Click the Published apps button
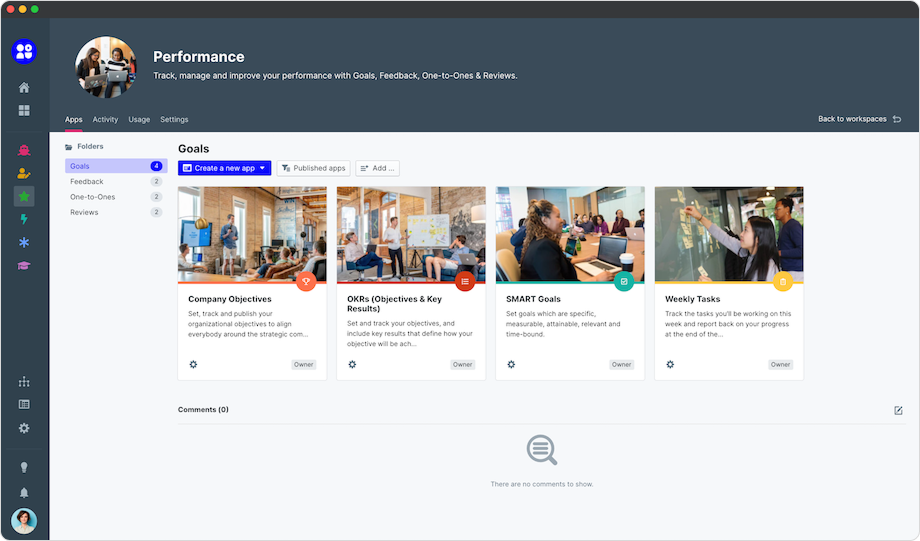Viewport: 920px width, 541px height. [x=313, y=168]
